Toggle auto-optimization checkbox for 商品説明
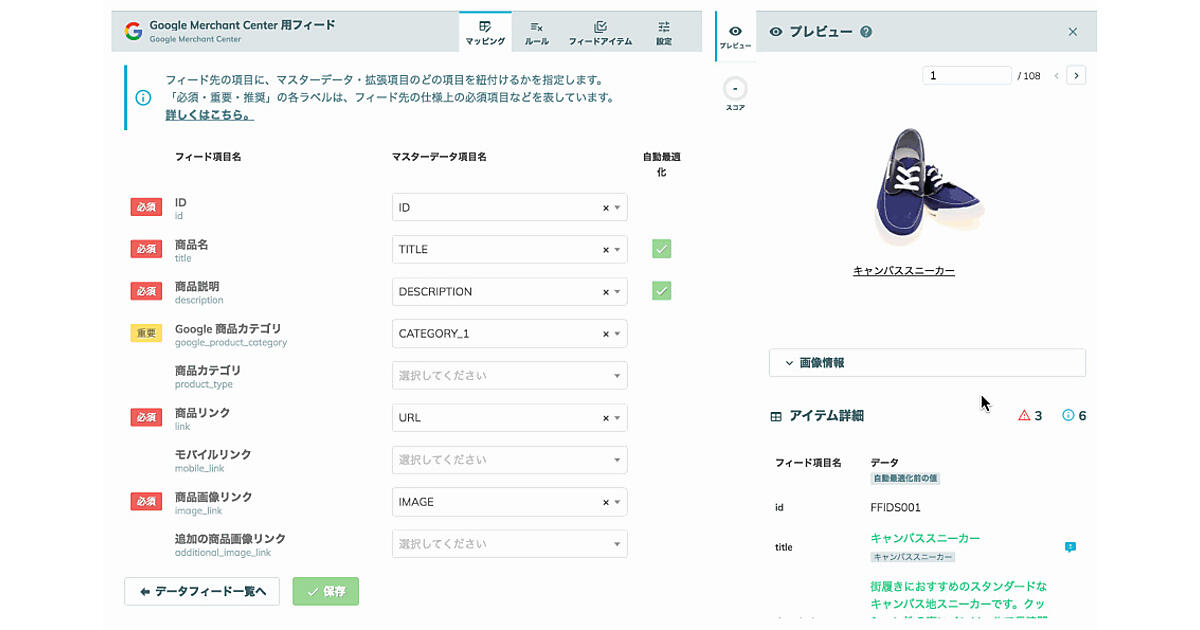Screen dimensions: 1200x630 tap(661, 291)
